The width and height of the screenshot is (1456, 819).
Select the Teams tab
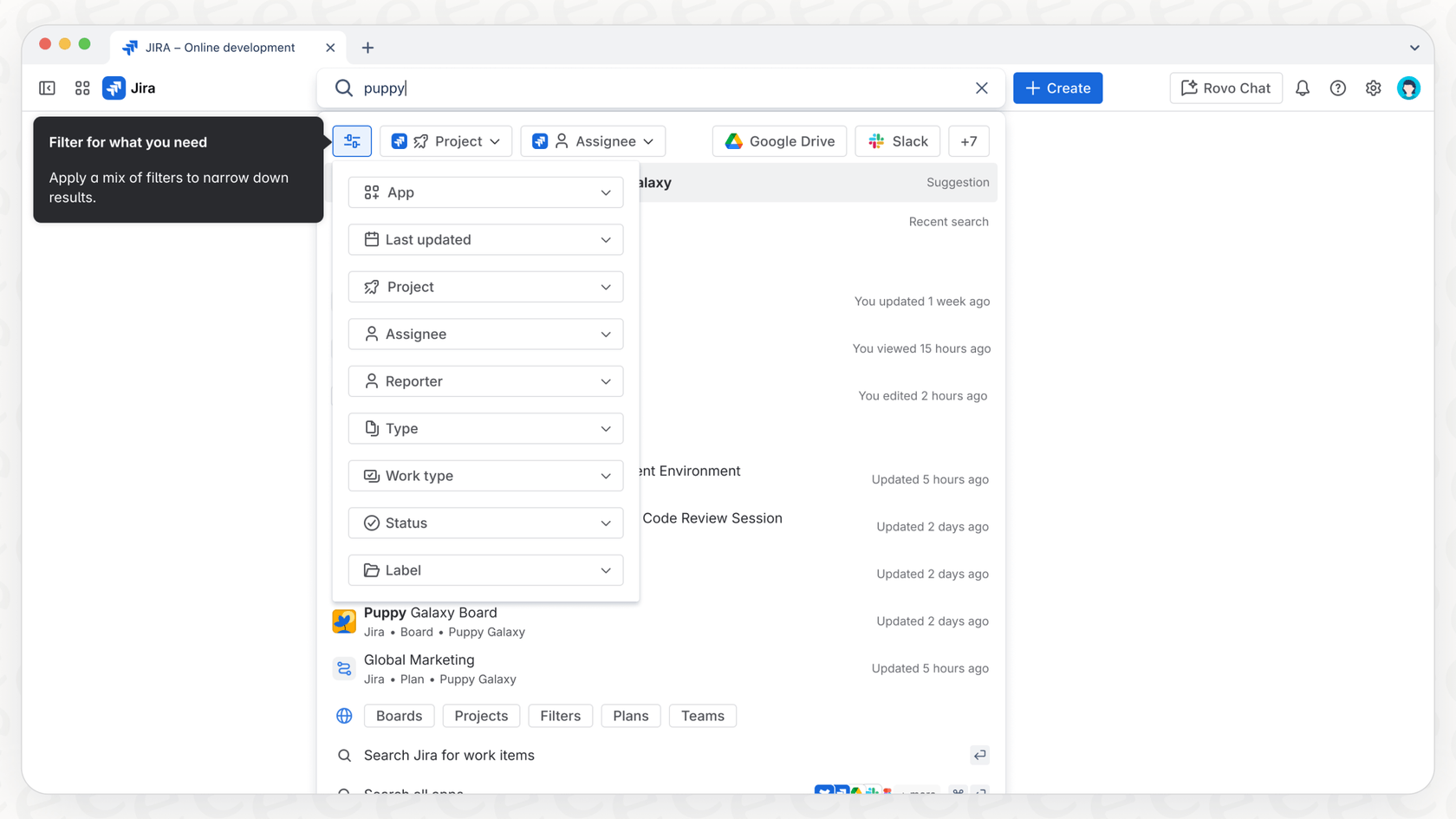702,715
